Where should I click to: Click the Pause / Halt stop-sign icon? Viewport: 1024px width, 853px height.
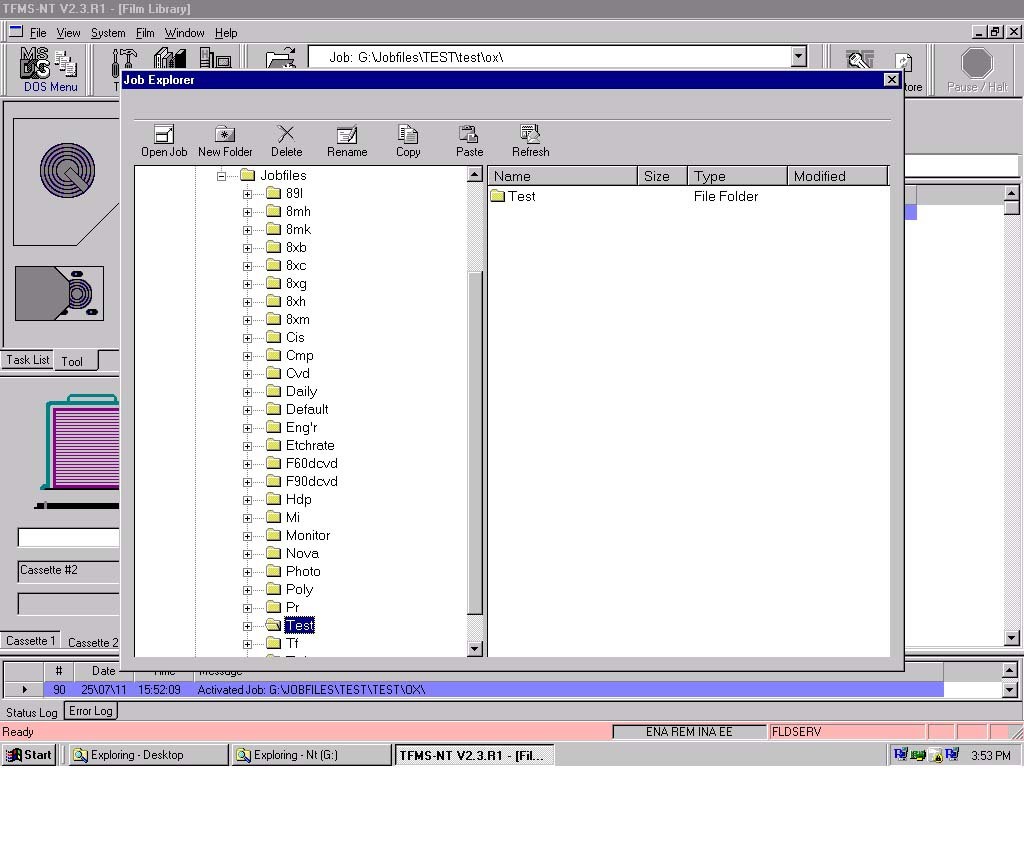[977, 64]
